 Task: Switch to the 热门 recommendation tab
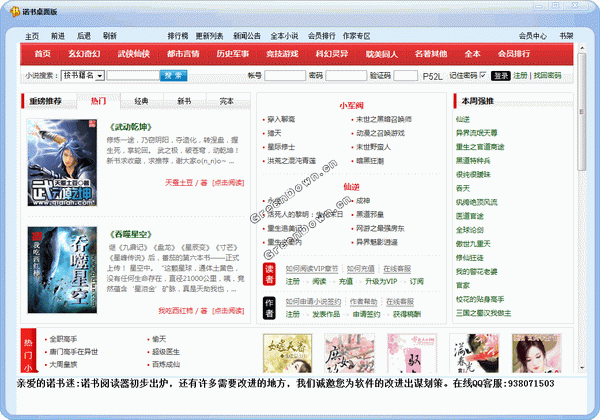pyautogui.click(x=98, y=101)
